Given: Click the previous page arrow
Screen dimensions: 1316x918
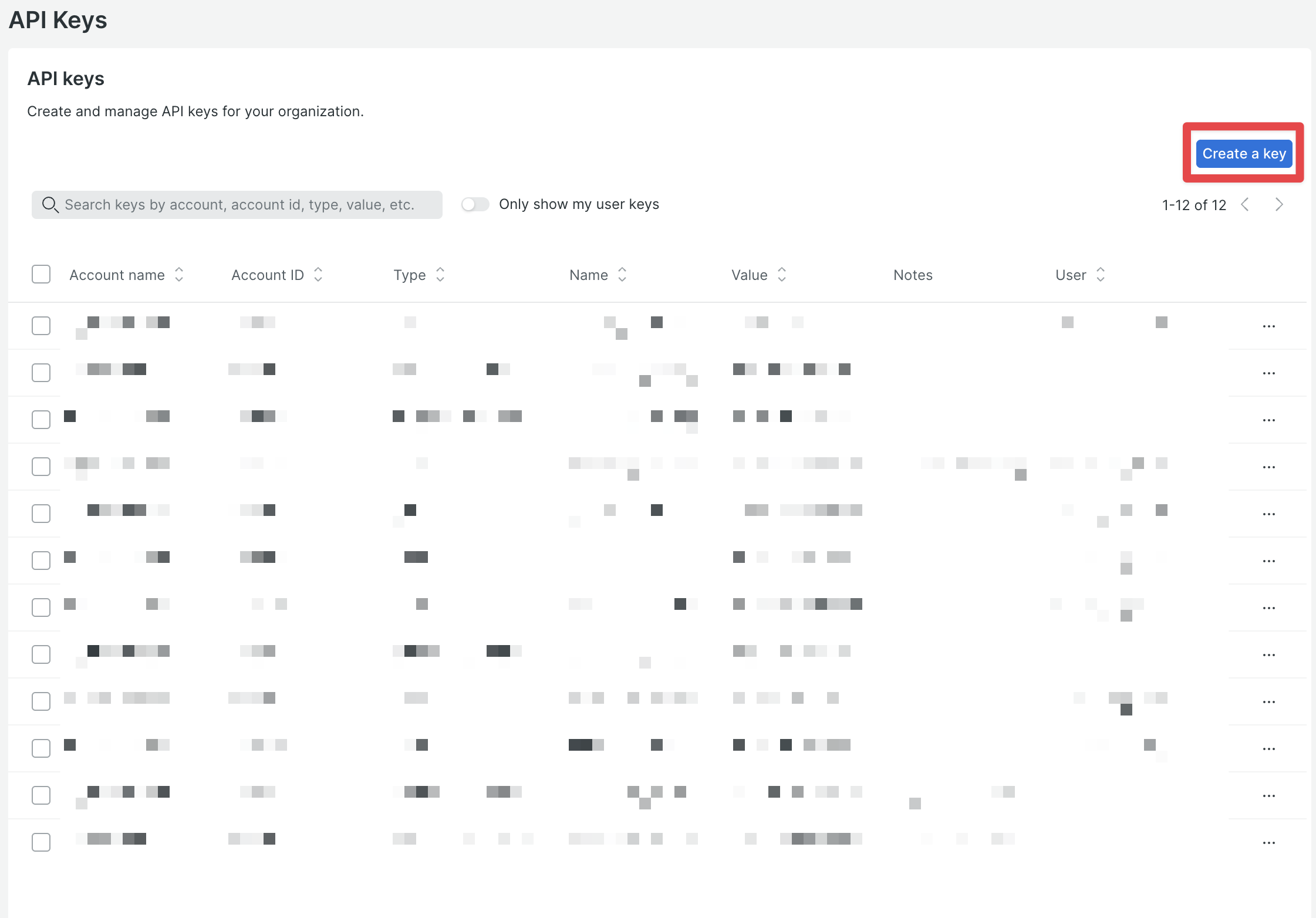Looking at the screenshot, I should pyautogui.click(x=1246, y=204).
